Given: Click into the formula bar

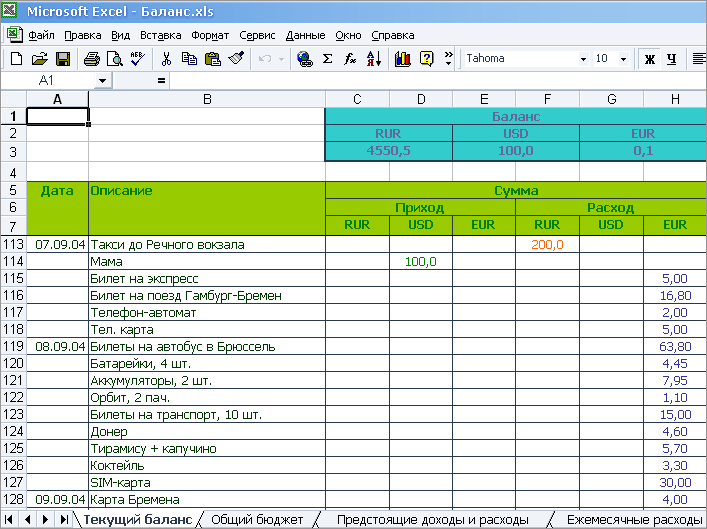Looking at the screenshot, I should [x=438, y=81].
